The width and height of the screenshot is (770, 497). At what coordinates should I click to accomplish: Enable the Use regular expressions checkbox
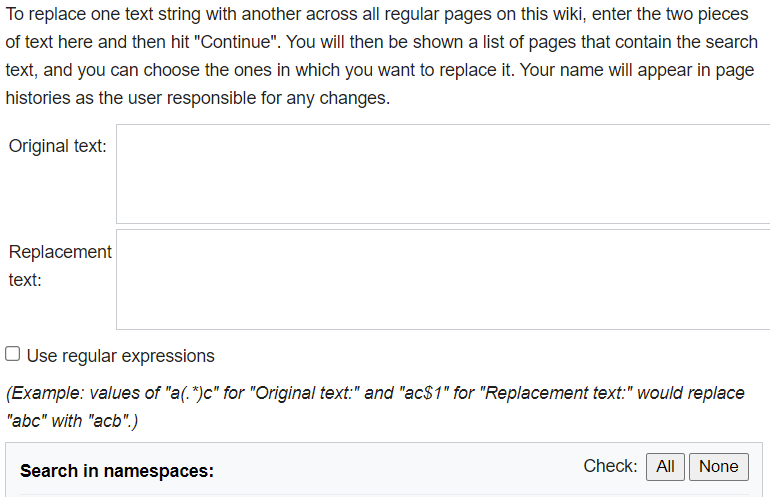click(13, 354)
